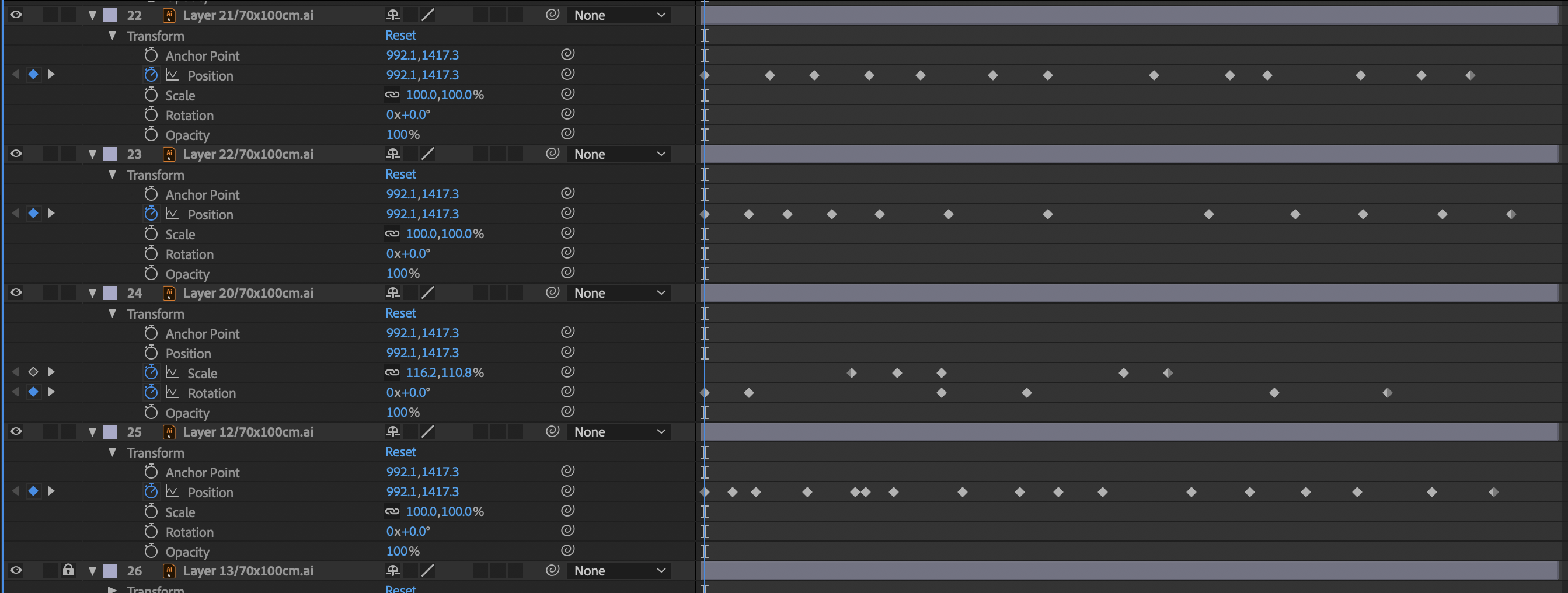The width and height of the screenshot is (1568, 593).
Task: Click label color swatch of Layer 20
Action: (110, 293)
